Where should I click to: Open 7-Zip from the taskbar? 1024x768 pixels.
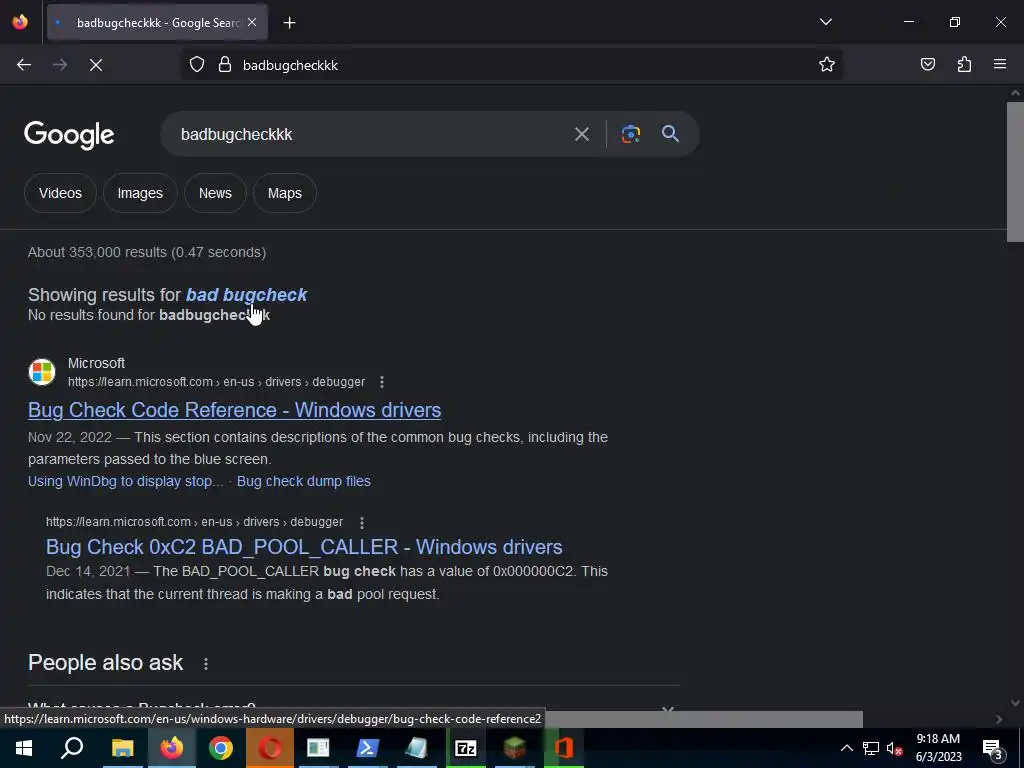466,748
